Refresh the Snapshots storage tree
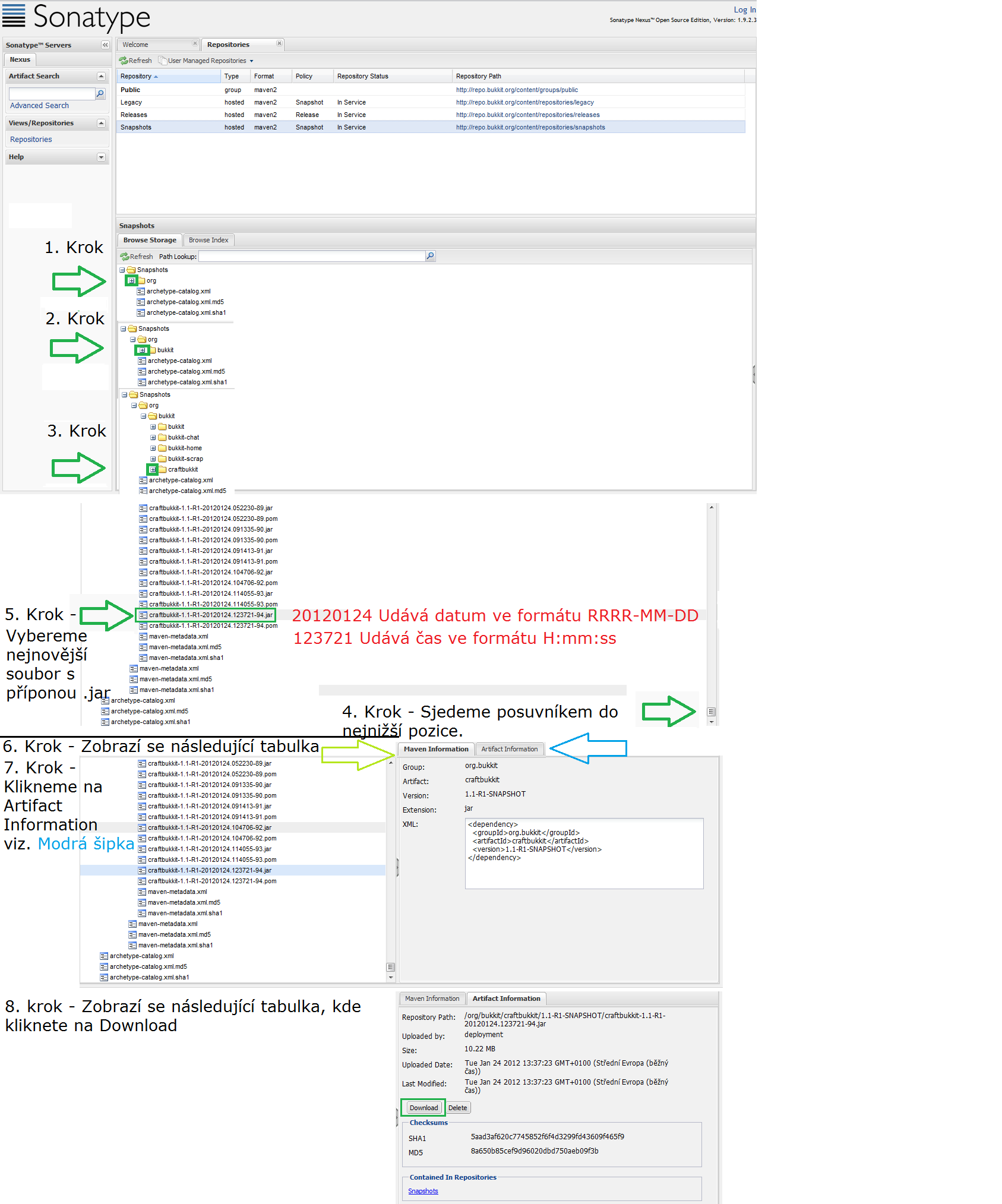The width and height of the screenshot is (1002, 1204). [137, 257]
